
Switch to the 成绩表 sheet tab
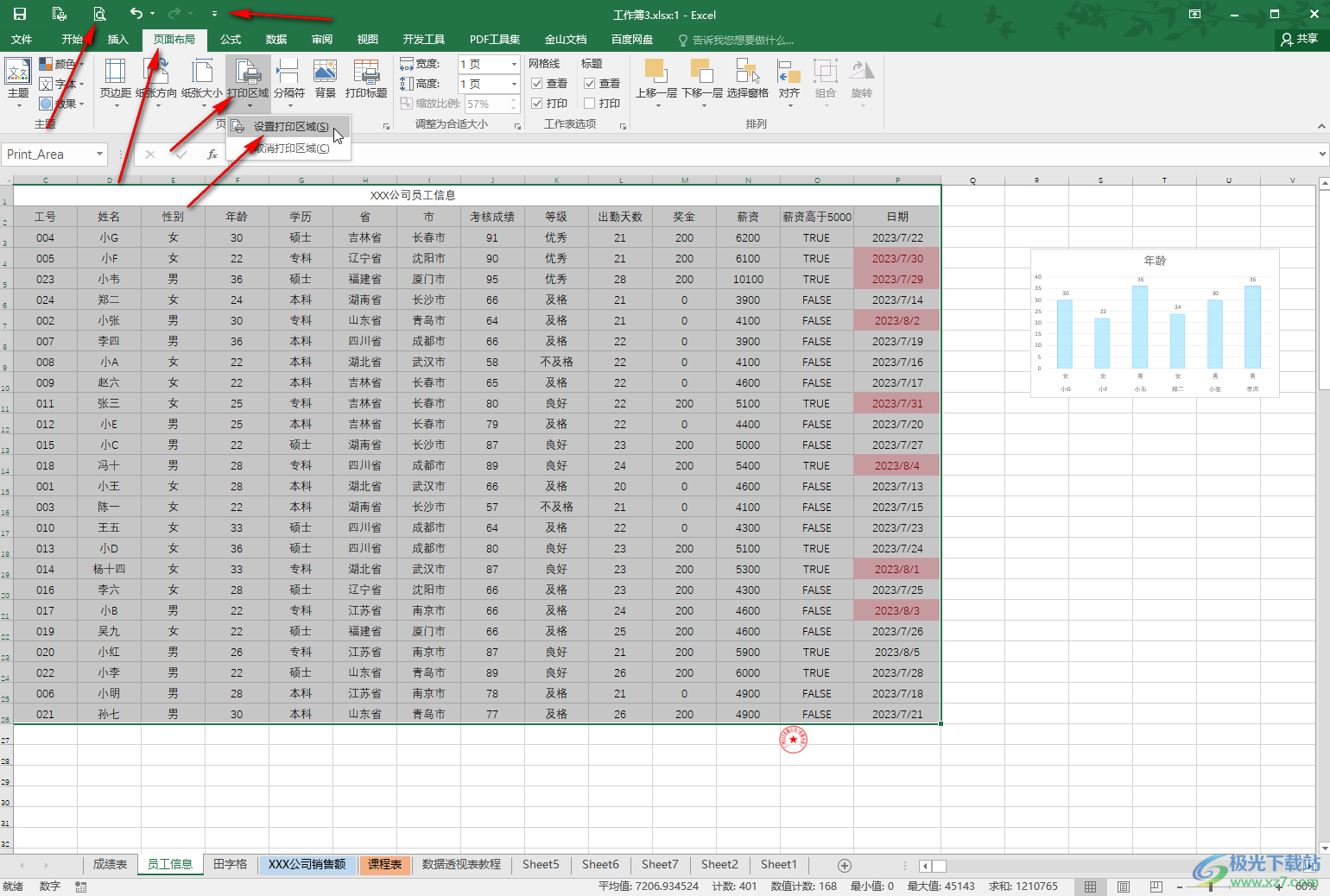[x=110, y=864]
